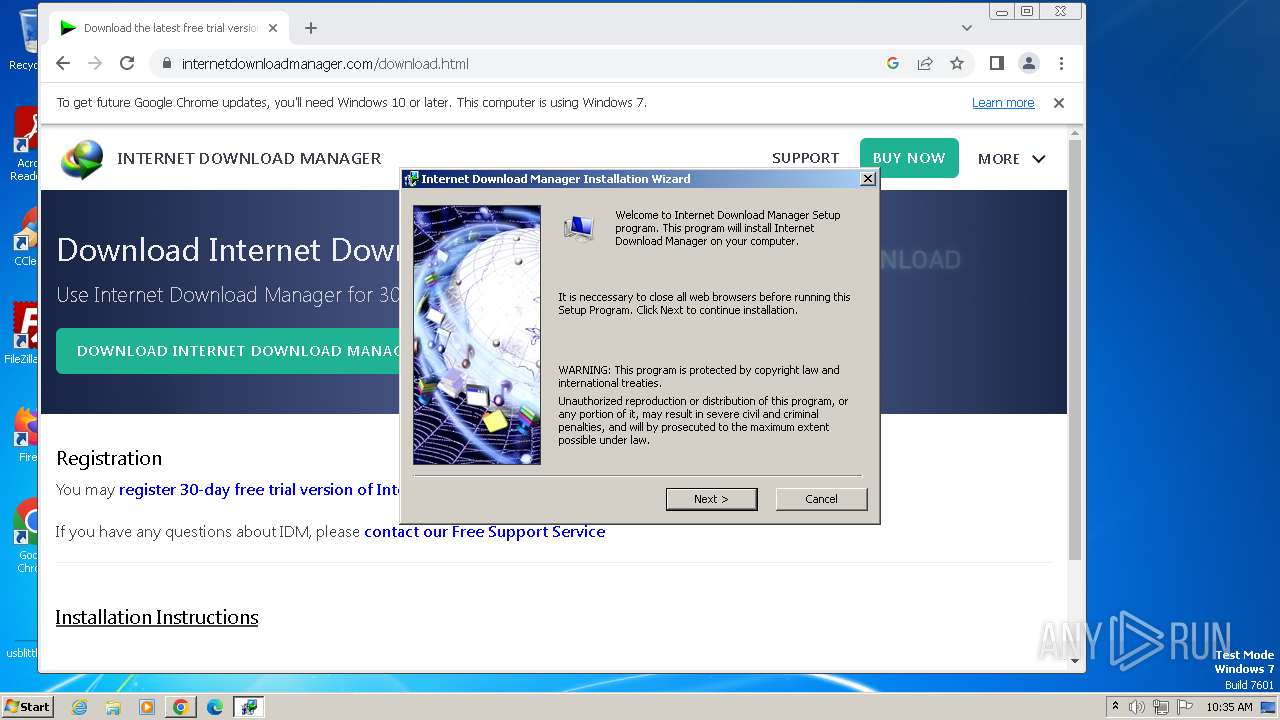The image size is (1280, 720).
Task: Show hidden tray icons
Action: (x=1116, y=707)
